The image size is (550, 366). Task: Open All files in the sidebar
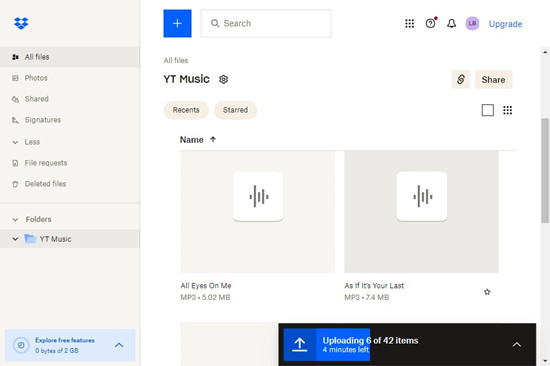pos(70,57)
